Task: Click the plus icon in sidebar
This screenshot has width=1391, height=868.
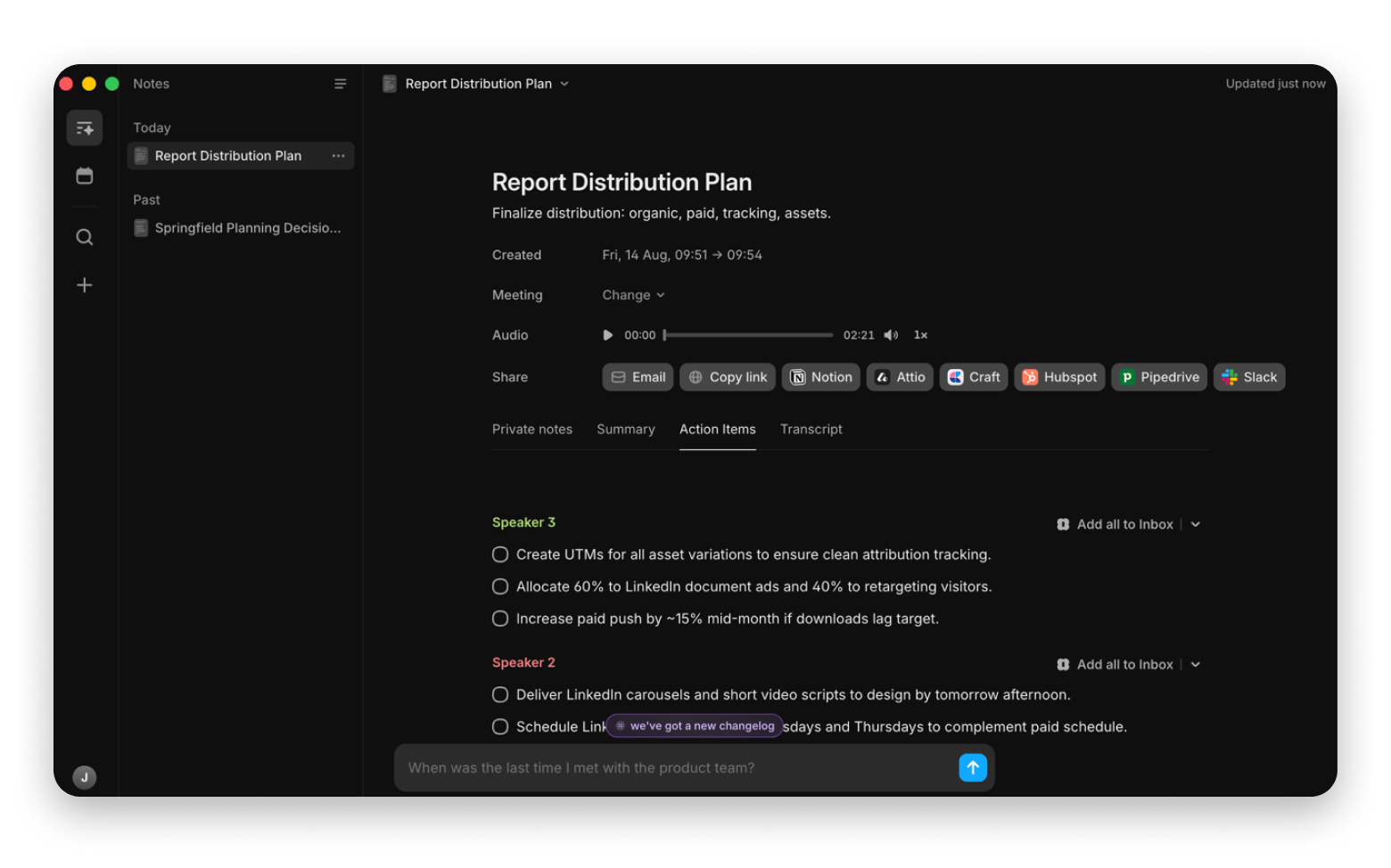Action: (85, 285)
